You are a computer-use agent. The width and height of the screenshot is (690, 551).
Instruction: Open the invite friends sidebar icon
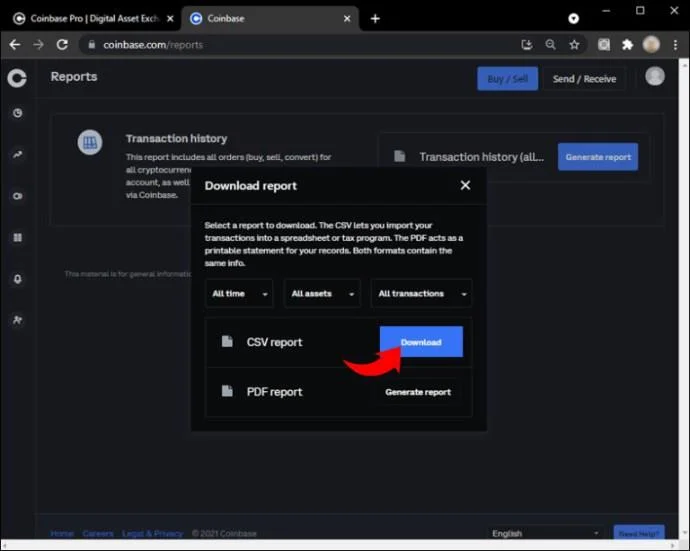pyautogui.click(x=18, y=320)
